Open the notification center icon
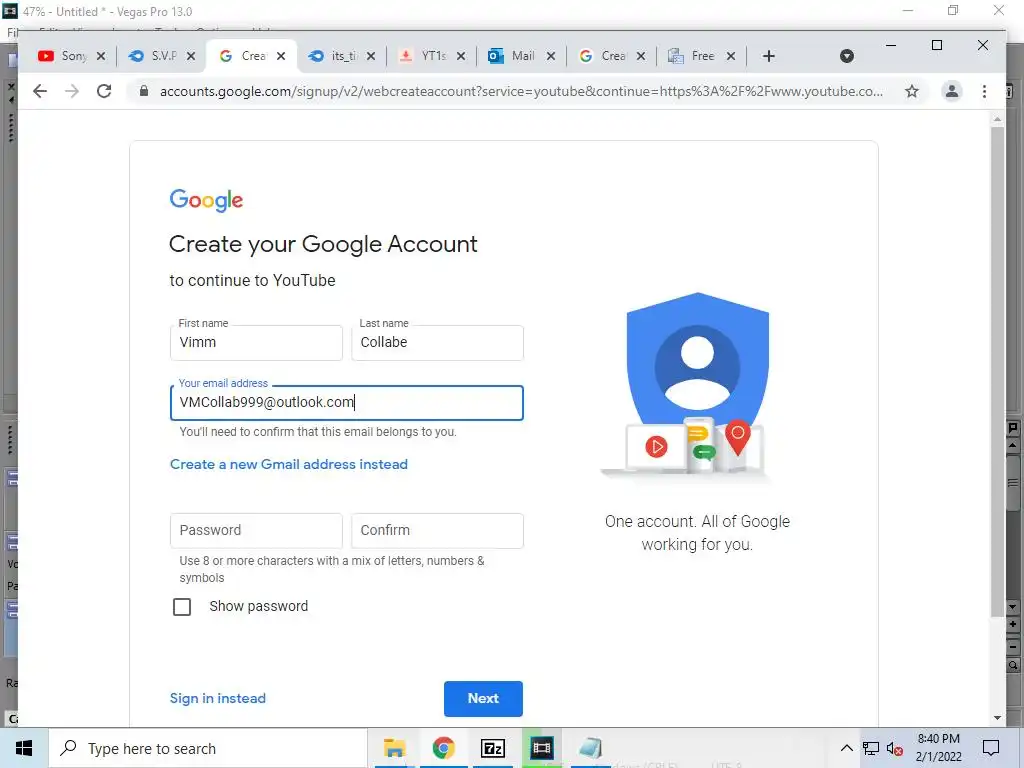1024x768 pixels. (991, 748)
